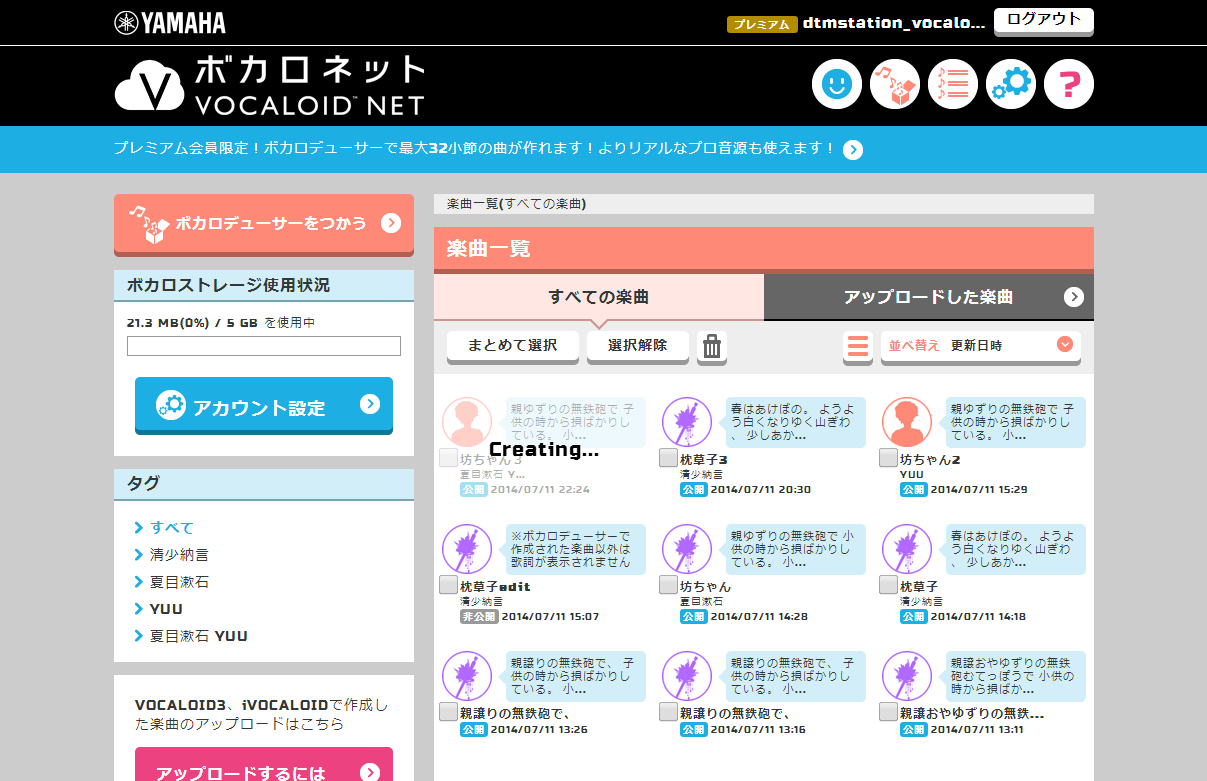The image size is (1207, 781).
Task: Click the orange avatar of song 坊ちゃん2
Action: point(907,421)
